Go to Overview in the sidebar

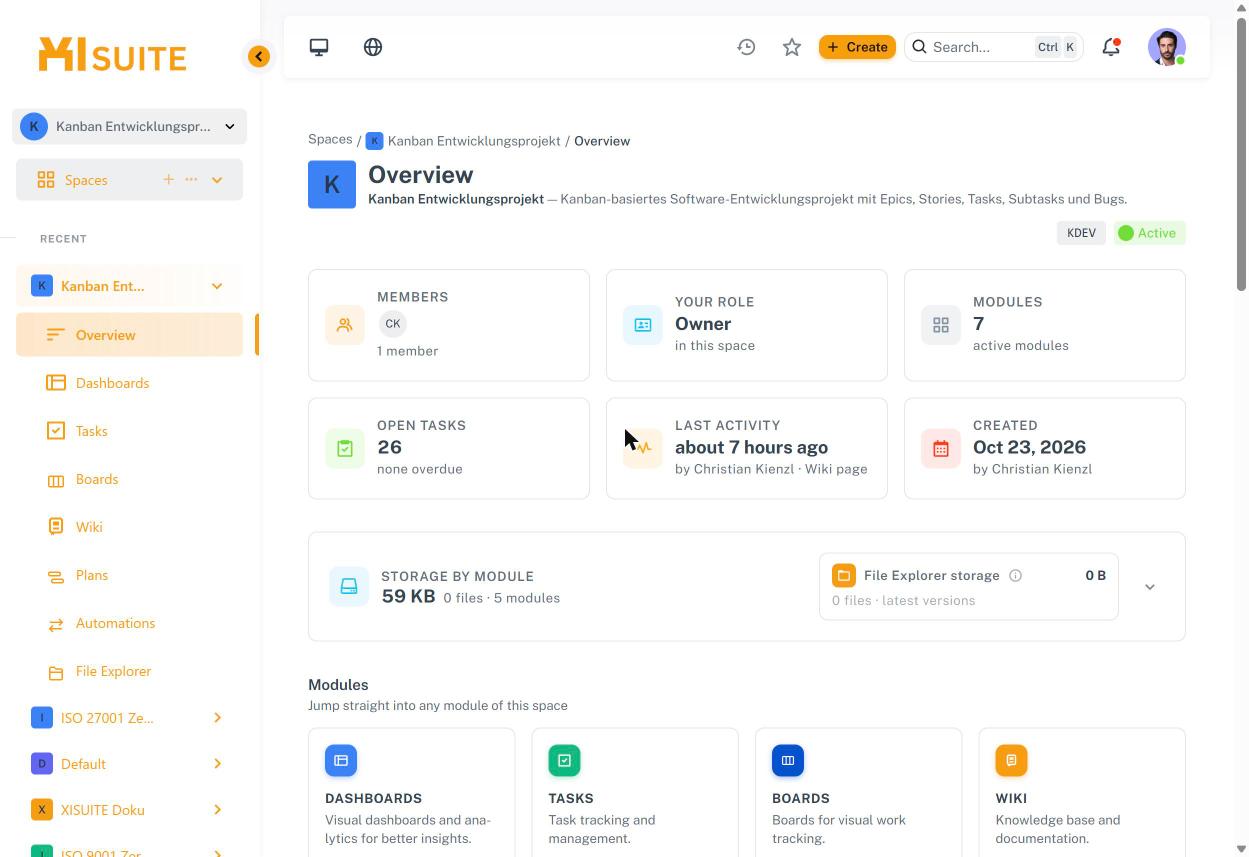coord(129,335)
